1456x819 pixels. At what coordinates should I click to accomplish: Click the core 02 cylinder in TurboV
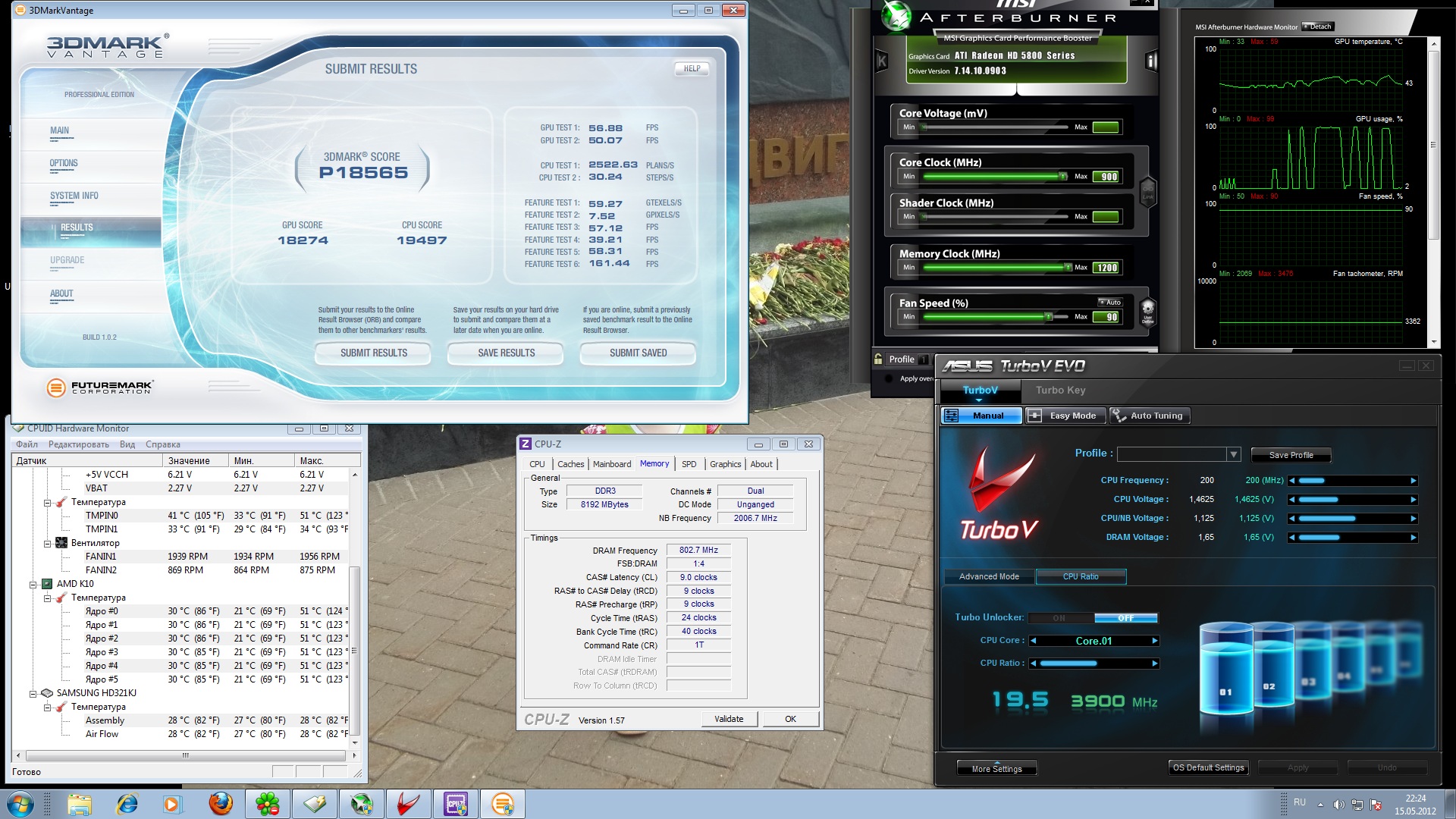pos(1274,664)
